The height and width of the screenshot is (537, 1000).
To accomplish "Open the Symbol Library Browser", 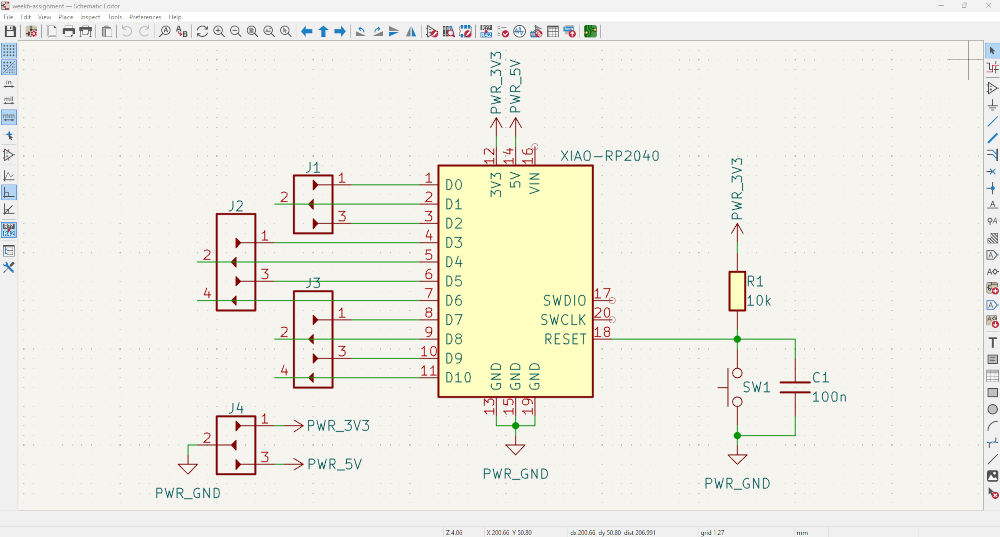I will tap(448, 31).
